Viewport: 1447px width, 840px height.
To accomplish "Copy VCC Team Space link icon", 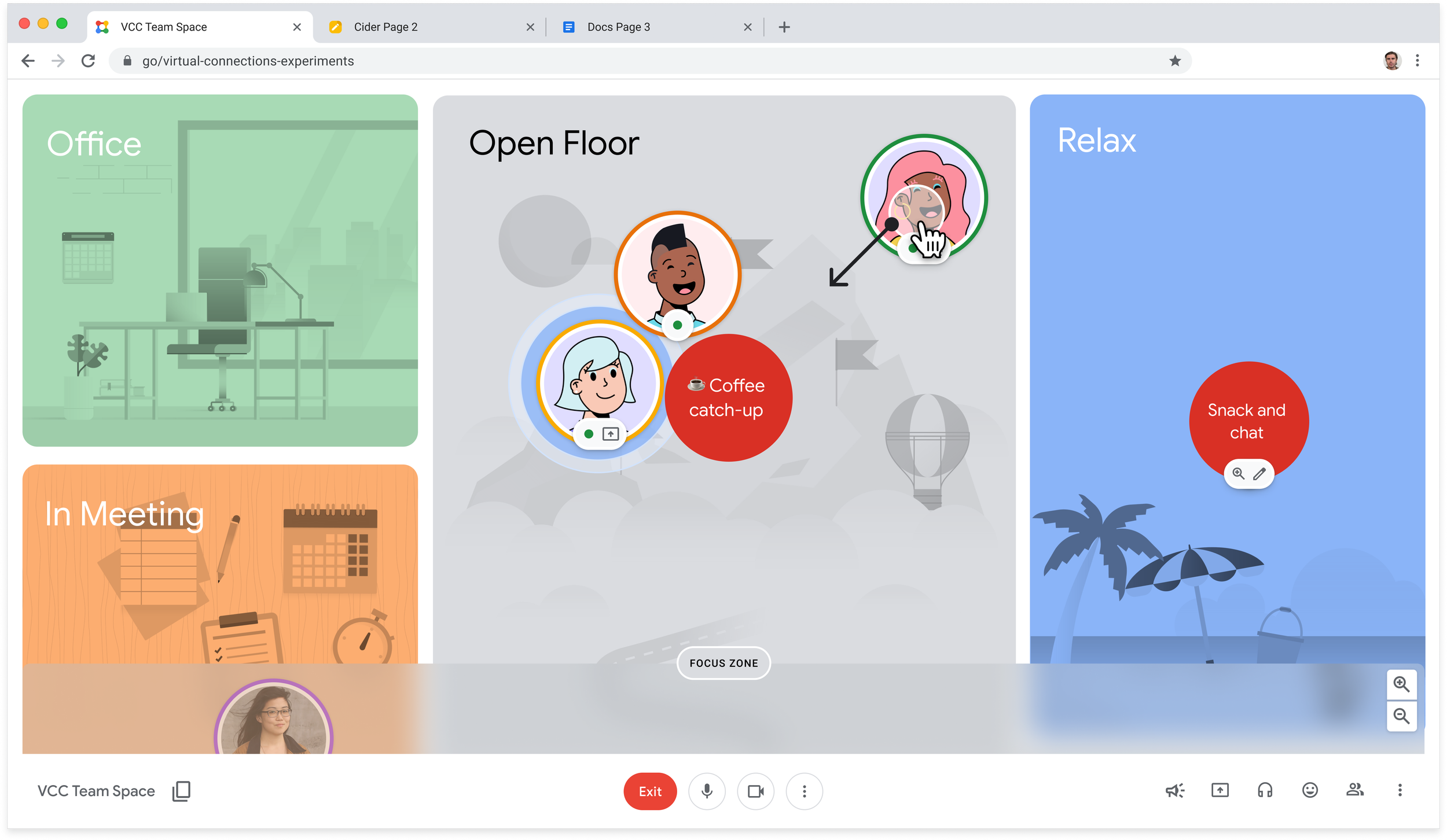I will pos(181,791).
